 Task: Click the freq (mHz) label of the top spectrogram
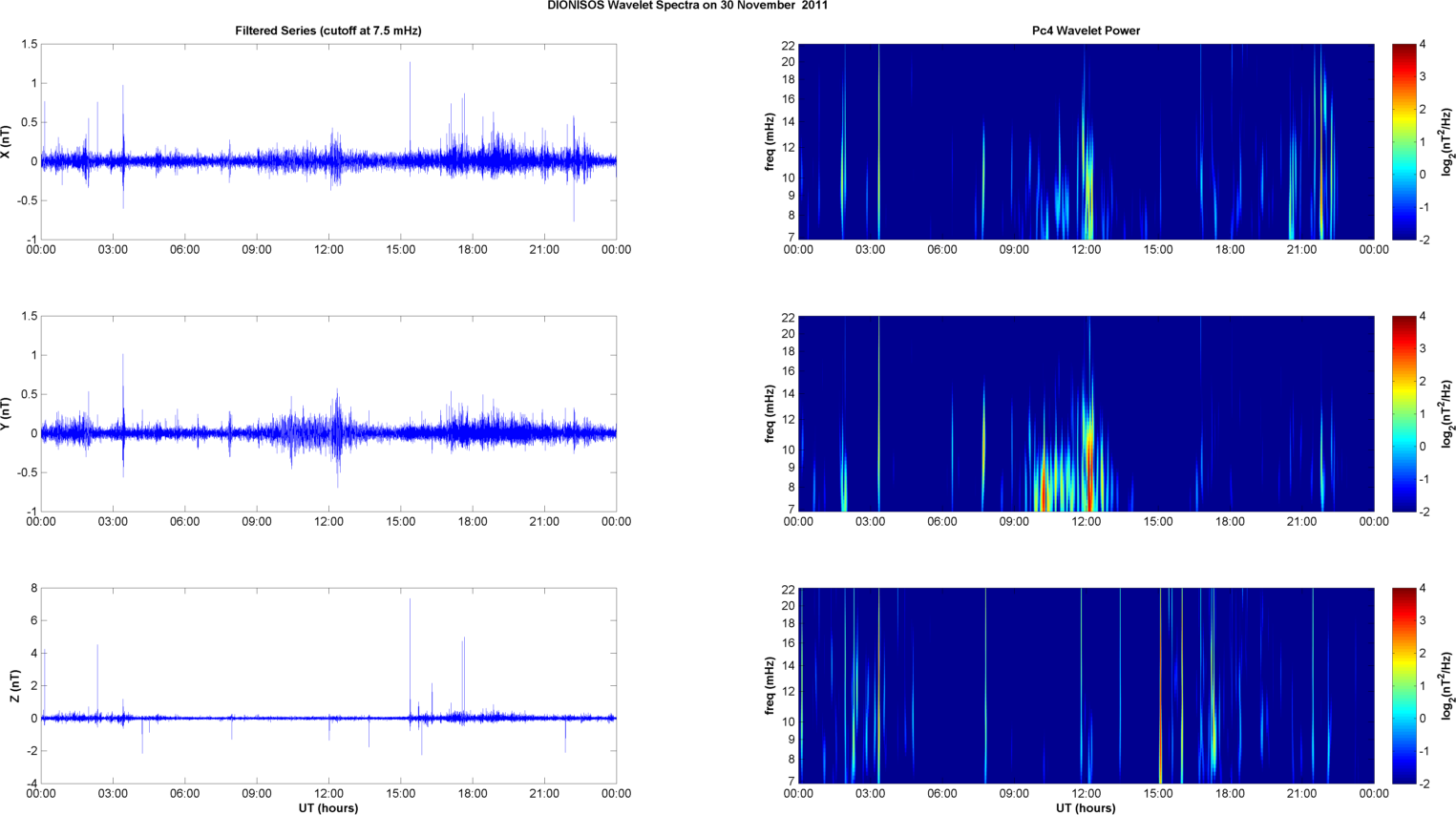pos(770,142)
